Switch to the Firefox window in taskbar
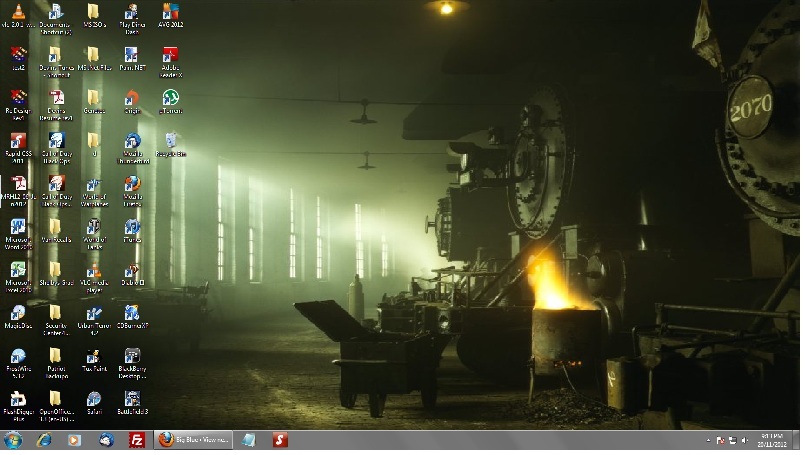 tap(194, 440)
